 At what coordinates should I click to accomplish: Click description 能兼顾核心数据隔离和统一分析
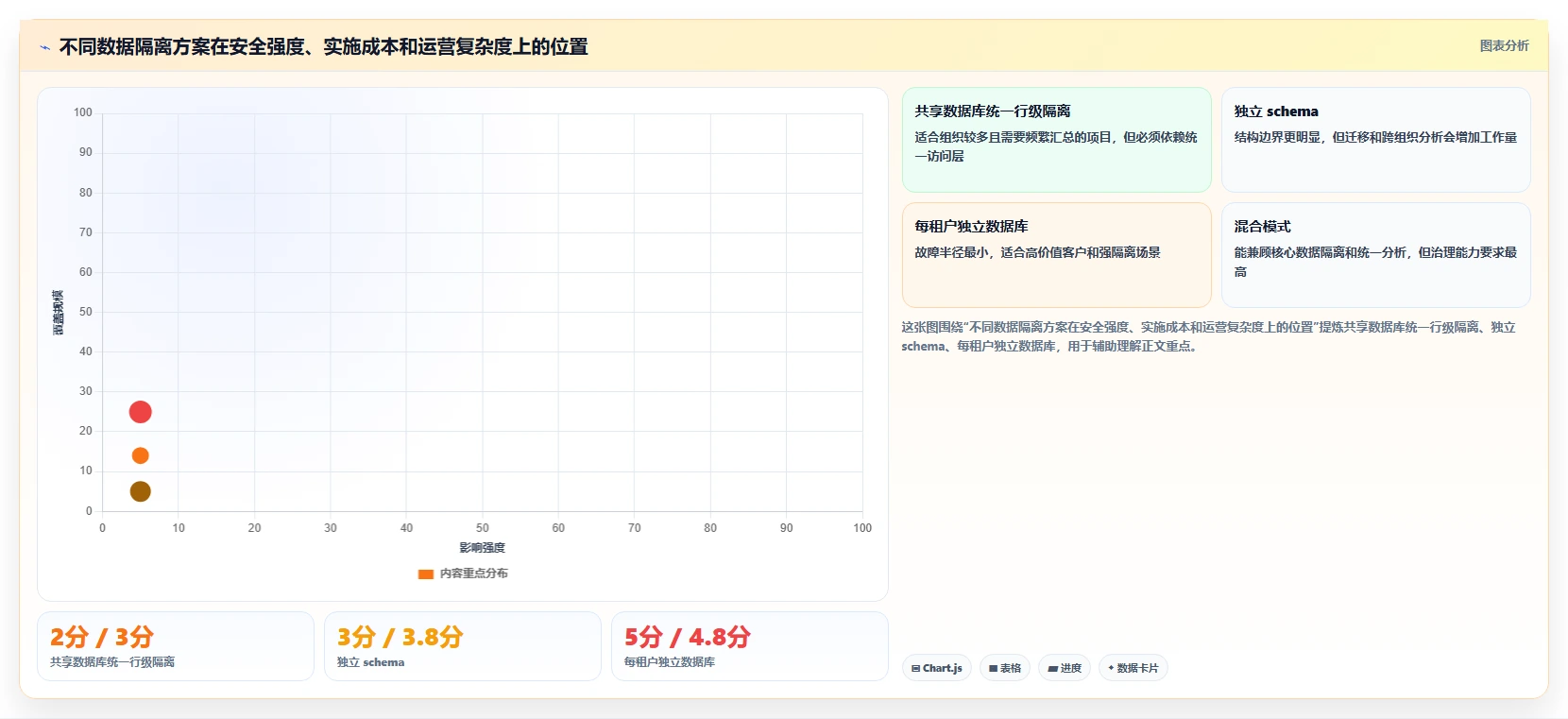click(1375, 262)
